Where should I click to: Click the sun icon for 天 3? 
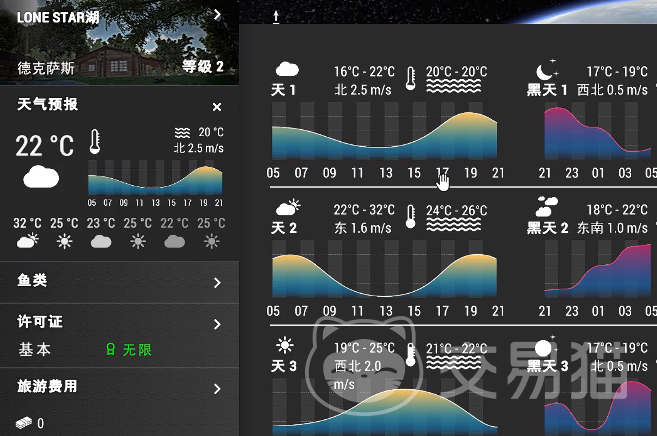pyautogui.click(x=285, y=345)
